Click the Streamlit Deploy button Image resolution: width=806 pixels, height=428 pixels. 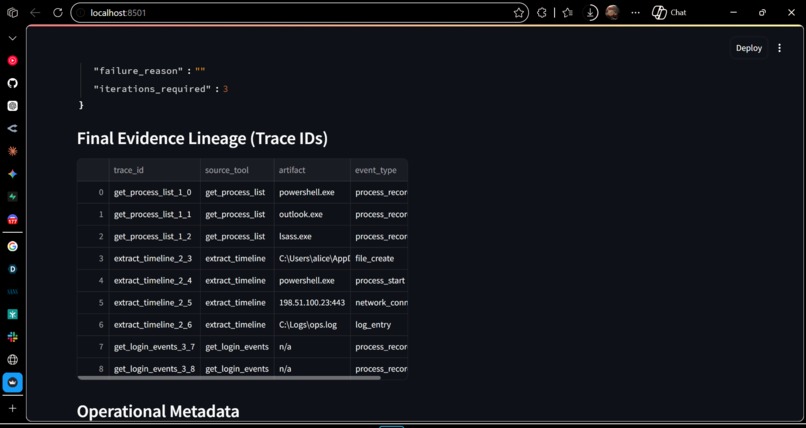point(748,48)
